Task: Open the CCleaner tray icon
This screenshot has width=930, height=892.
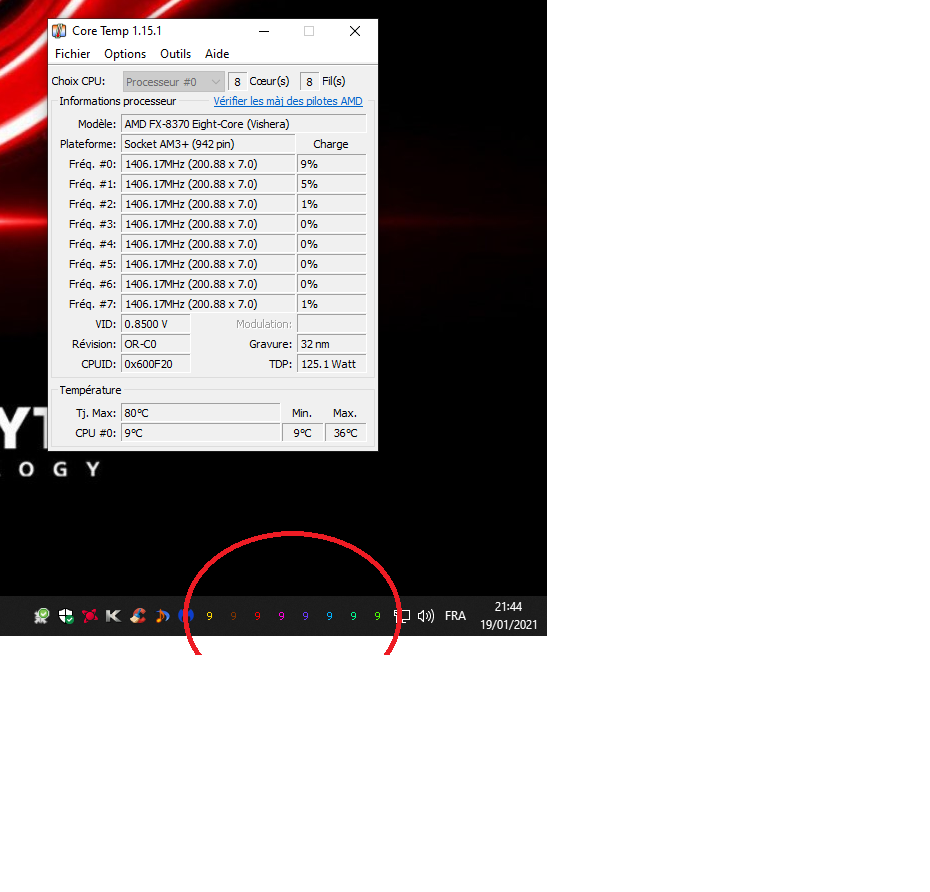Action: click(138, 616)
